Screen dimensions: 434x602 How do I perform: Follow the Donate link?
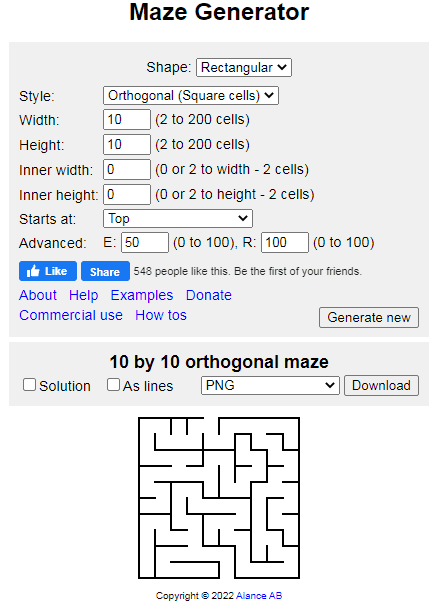209,295
